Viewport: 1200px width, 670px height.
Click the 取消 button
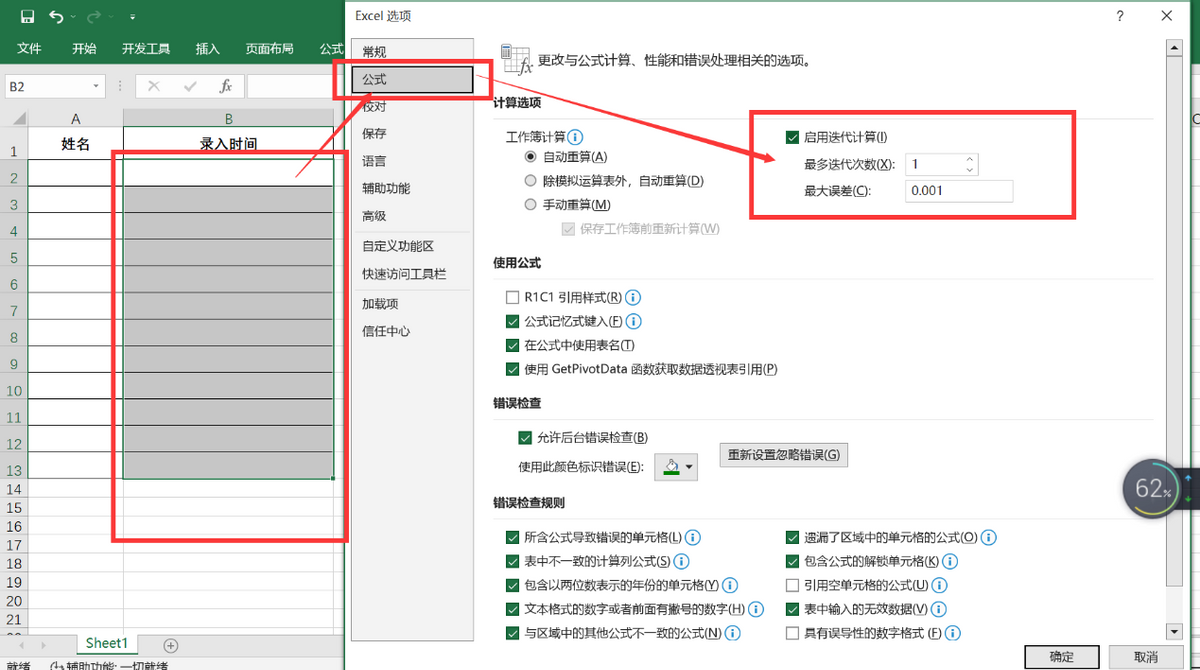coord(1145,657)
